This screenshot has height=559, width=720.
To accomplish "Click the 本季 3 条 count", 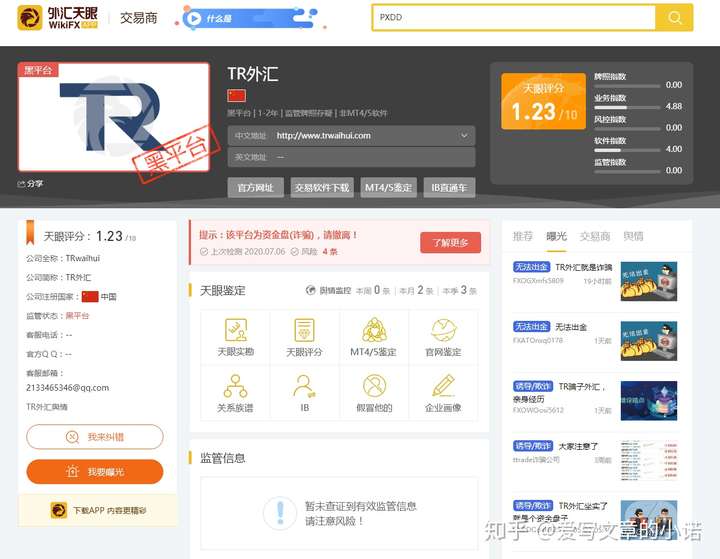I will 459,290.
